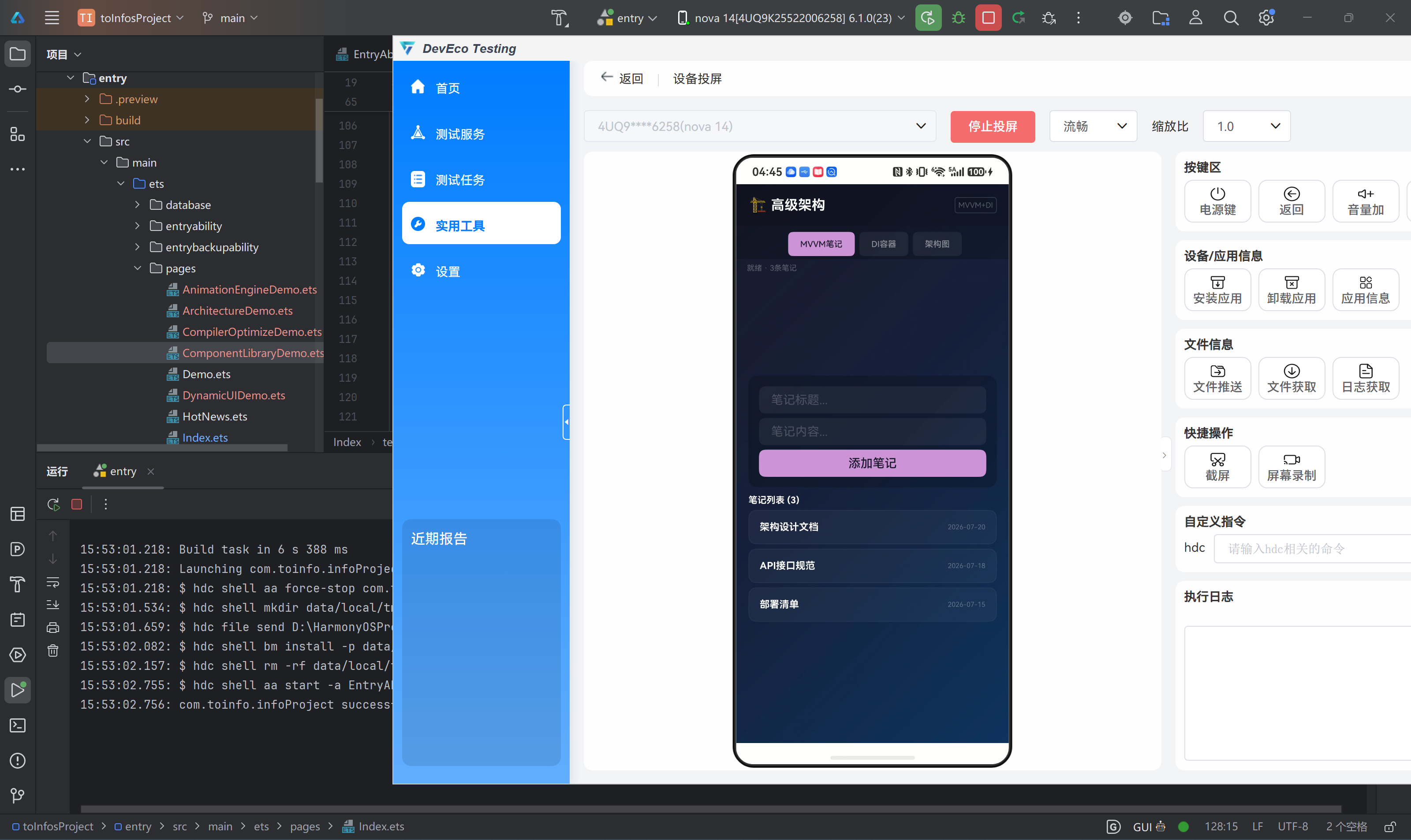Click the hdc command input field
This screenshot has width=1411, height=840.
(x=1312, y=549)
